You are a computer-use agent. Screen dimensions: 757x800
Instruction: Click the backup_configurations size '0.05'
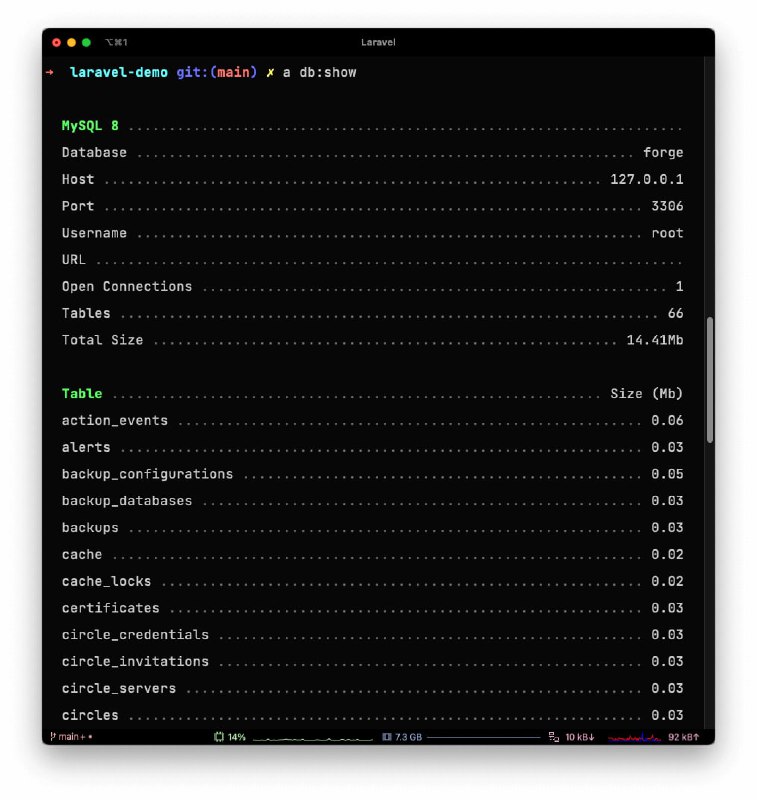point(667,474)
